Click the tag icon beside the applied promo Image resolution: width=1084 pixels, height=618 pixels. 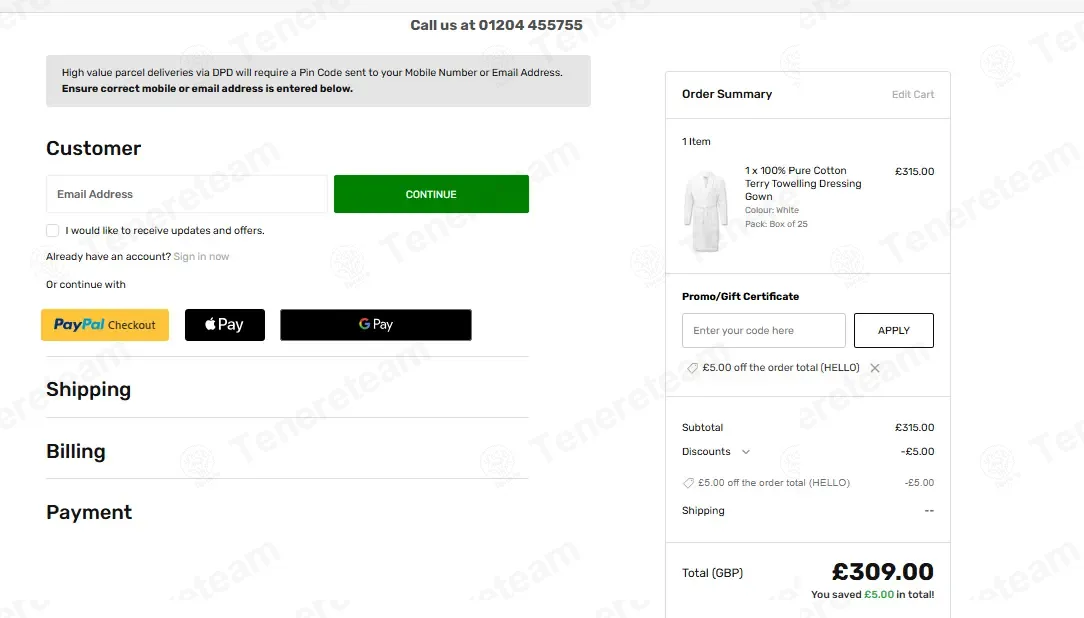(691, 368)
